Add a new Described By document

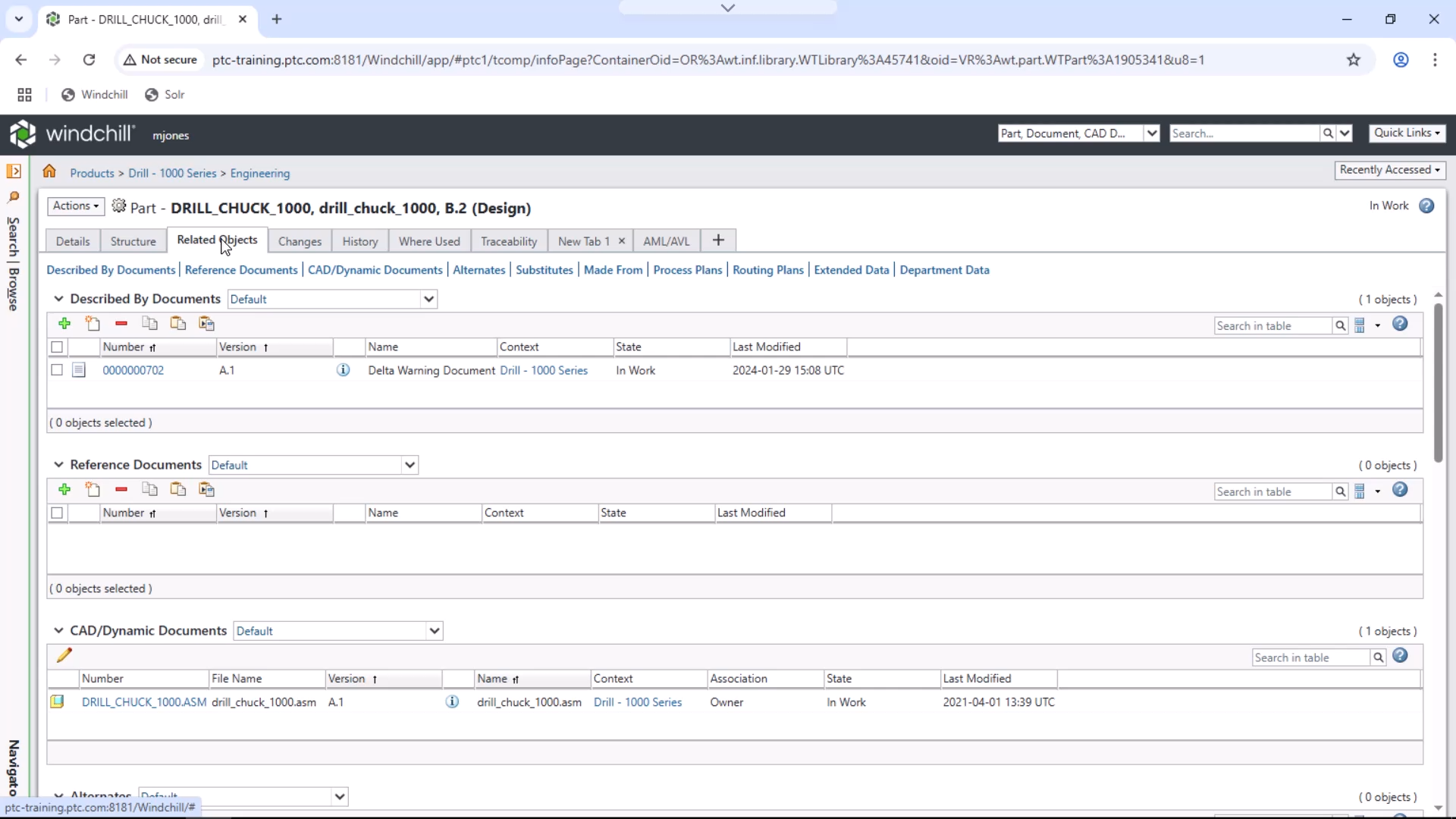64,324
